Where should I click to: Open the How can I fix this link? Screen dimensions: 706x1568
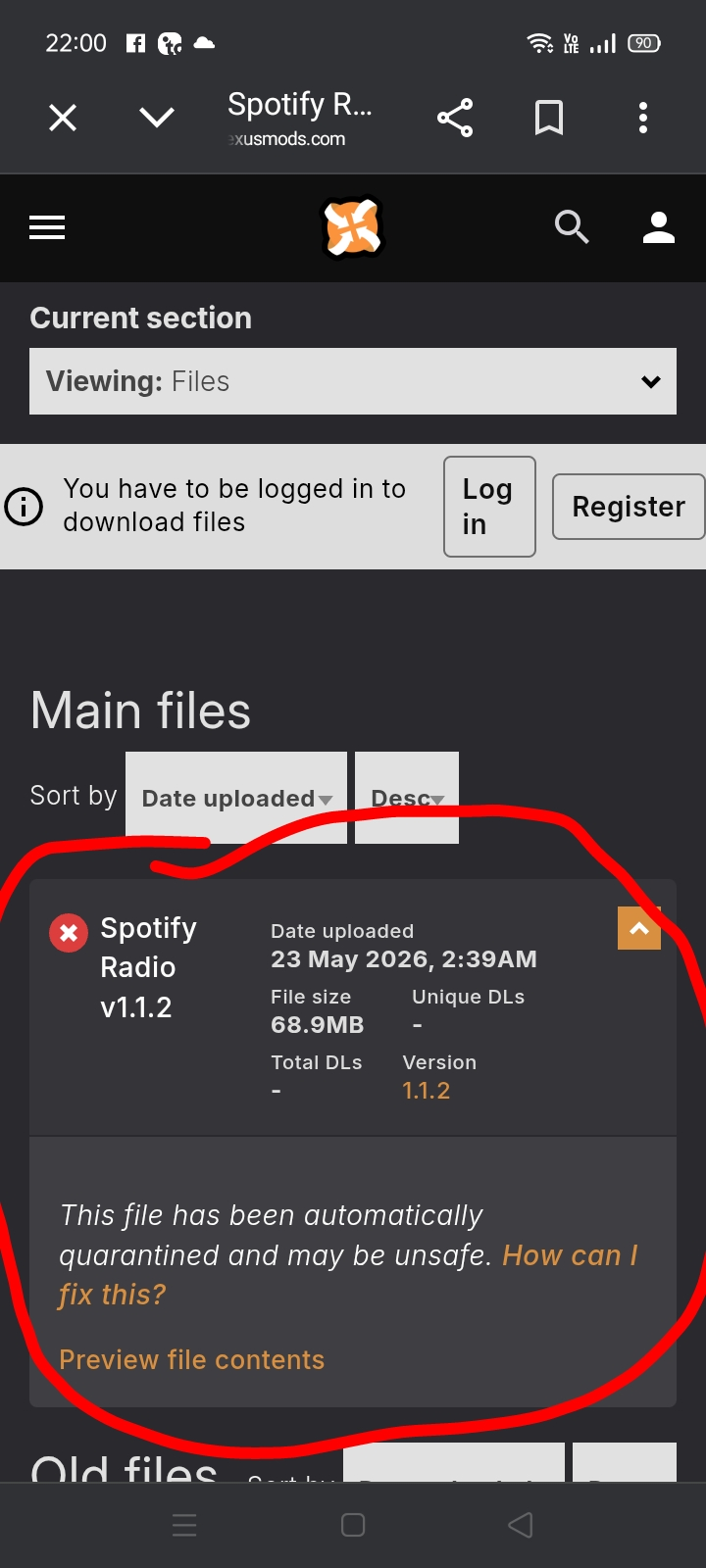point(348,1275)
